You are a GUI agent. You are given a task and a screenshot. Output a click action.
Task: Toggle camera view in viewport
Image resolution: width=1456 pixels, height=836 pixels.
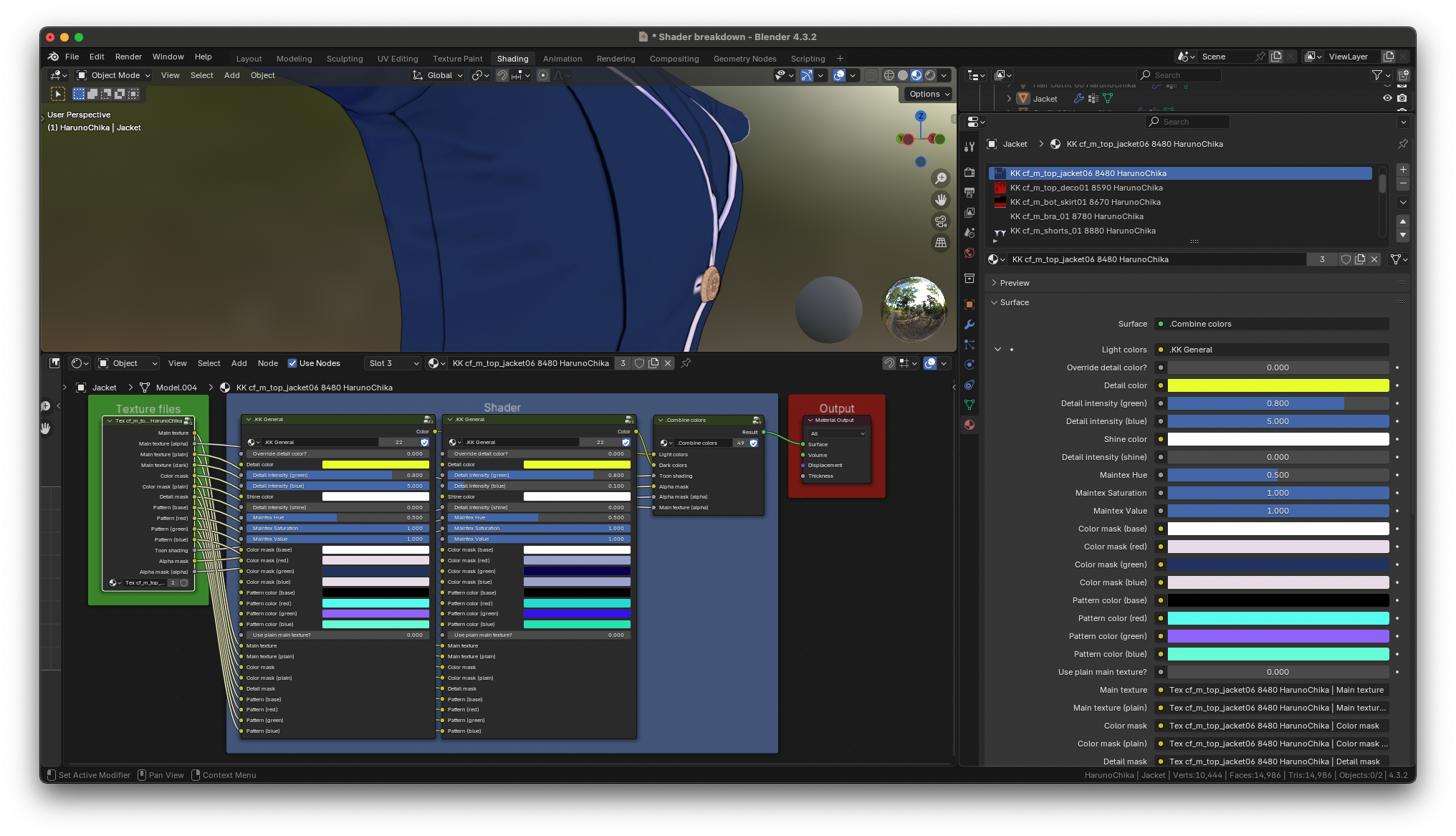[x=941, y=221]
